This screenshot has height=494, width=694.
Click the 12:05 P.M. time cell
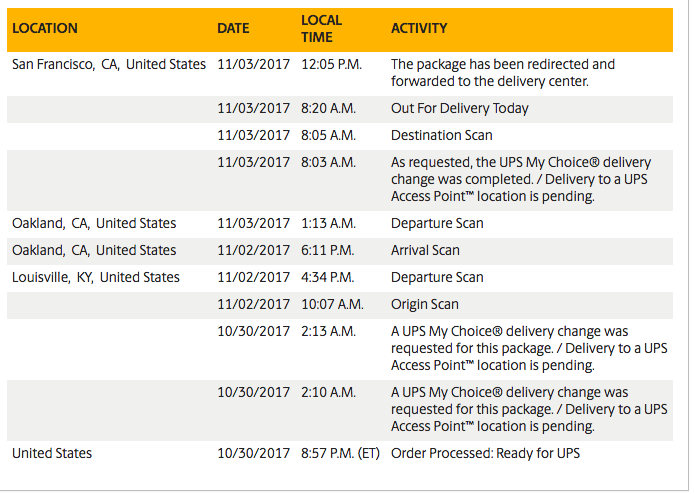point(332,65)
